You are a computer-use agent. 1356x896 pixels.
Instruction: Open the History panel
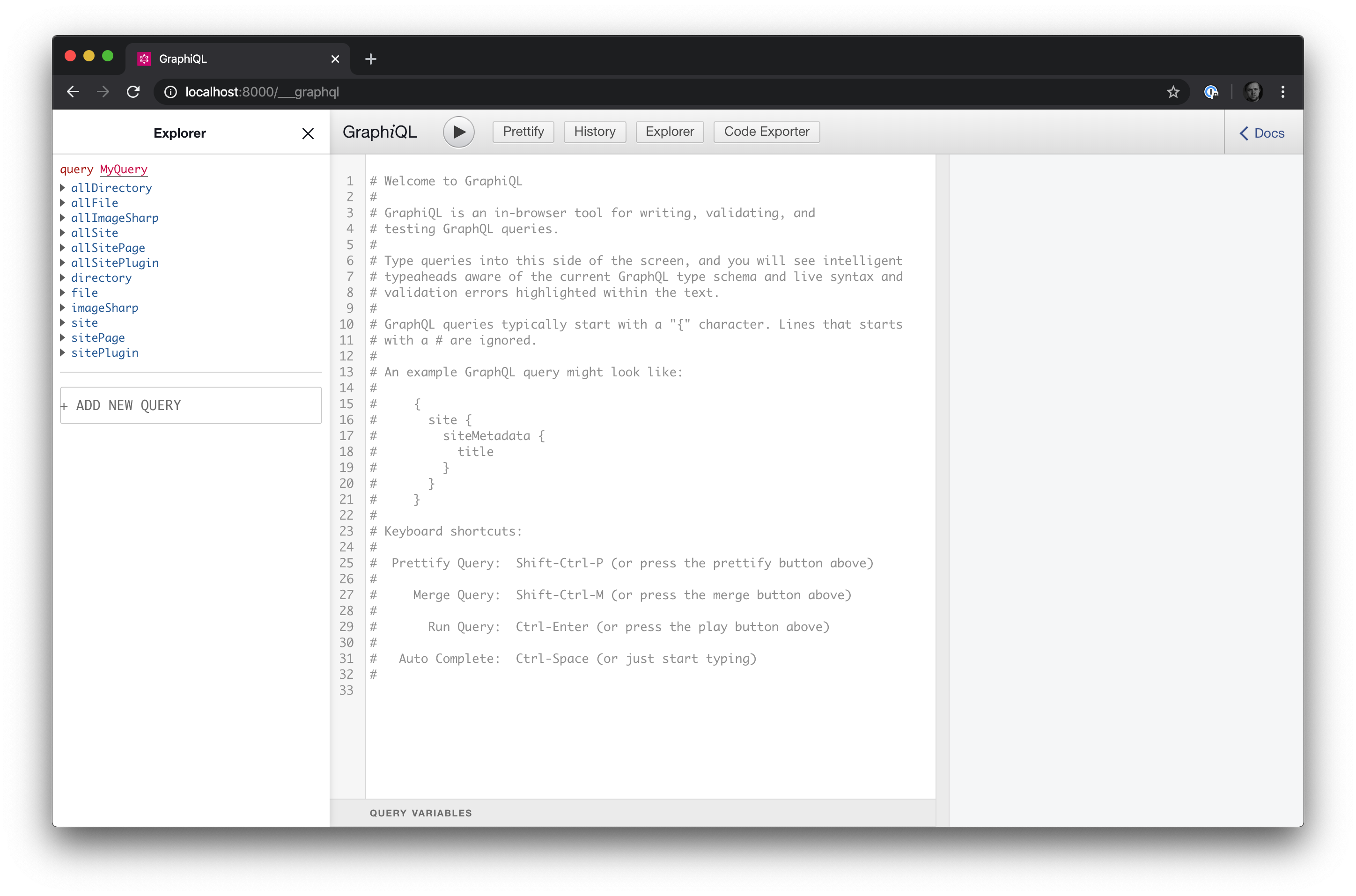[594, 131]
